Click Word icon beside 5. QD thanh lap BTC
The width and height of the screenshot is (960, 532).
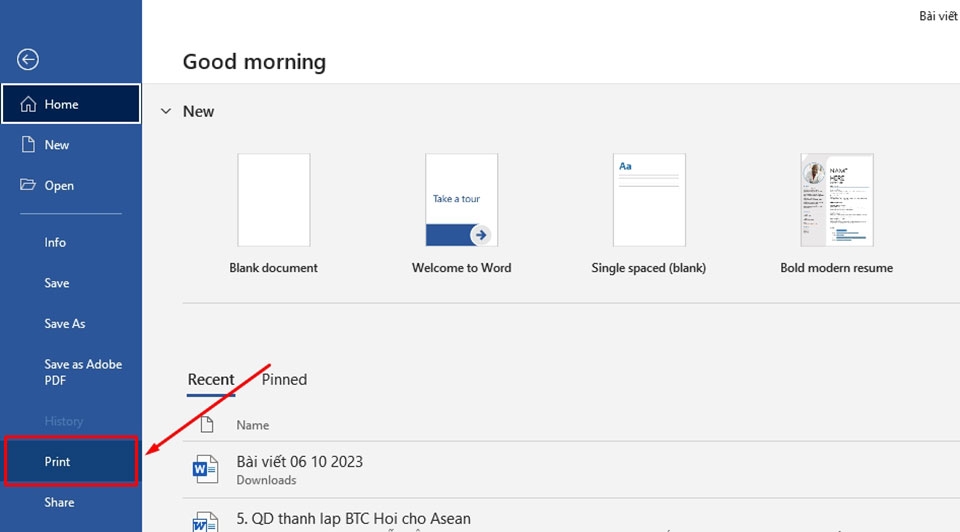206,522
